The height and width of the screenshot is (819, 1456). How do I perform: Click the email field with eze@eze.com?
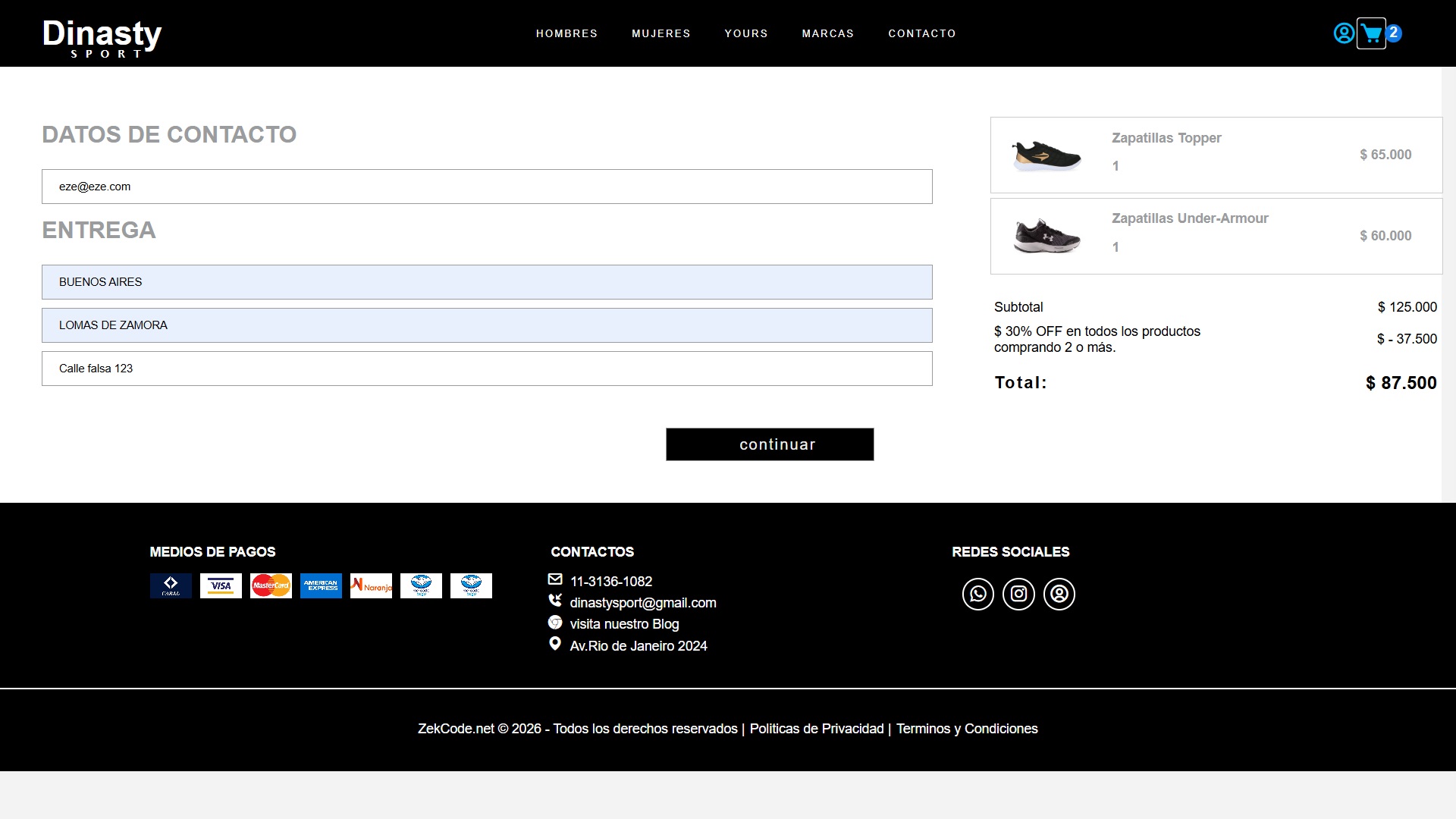(487, 187)
